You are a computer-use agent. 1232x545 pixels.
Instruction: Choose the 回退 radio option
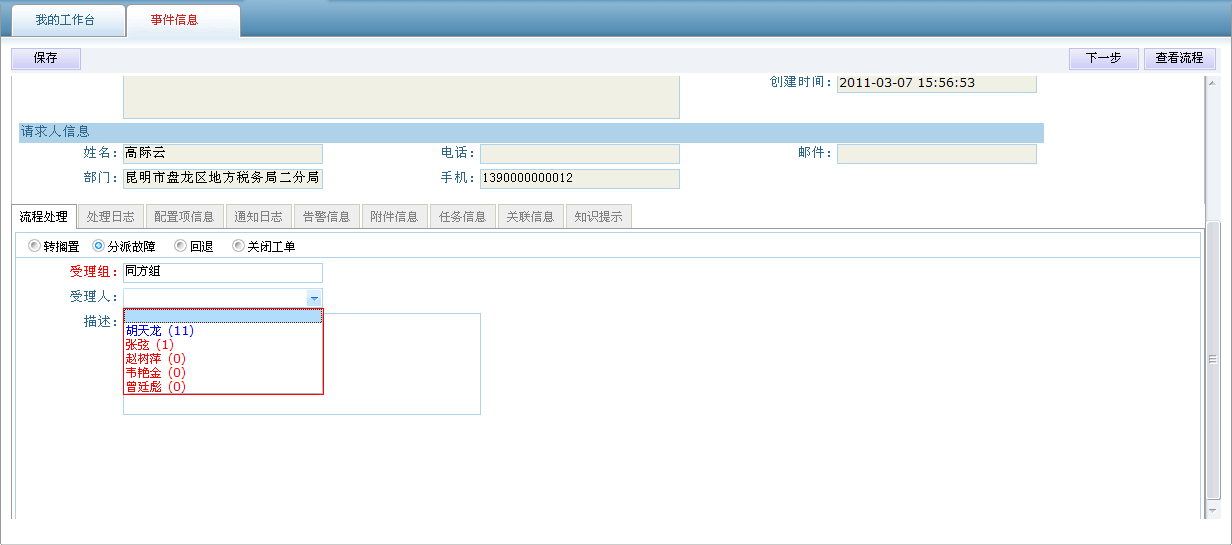181,246
